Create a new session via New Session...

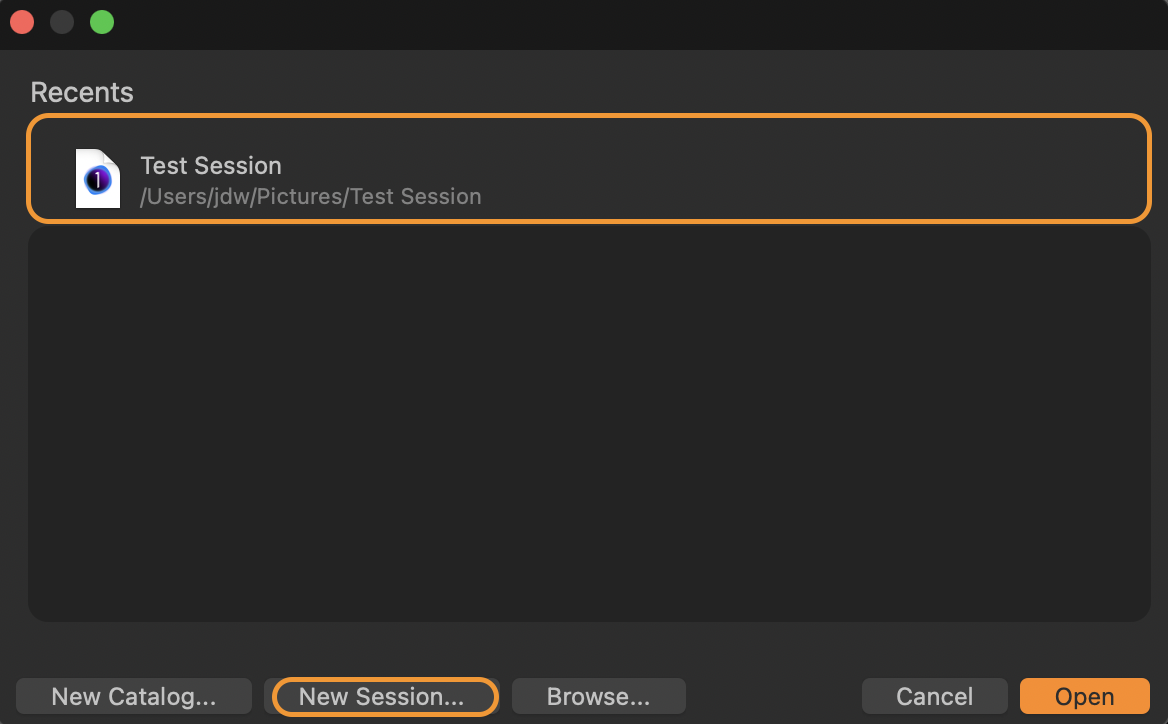click(x=381, y=696)
